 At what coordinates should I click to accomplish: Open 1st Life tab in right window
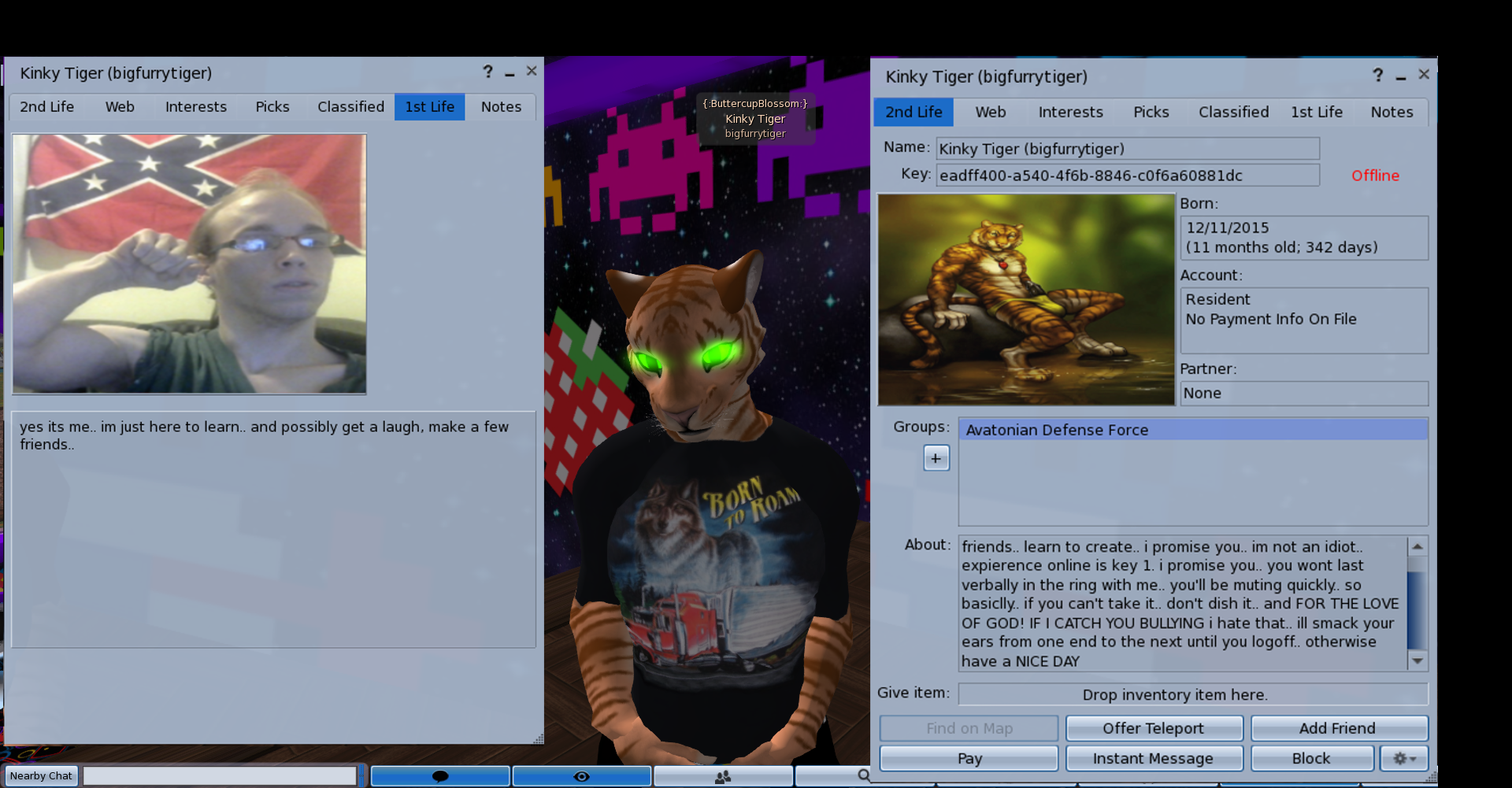click(1317, 112)
